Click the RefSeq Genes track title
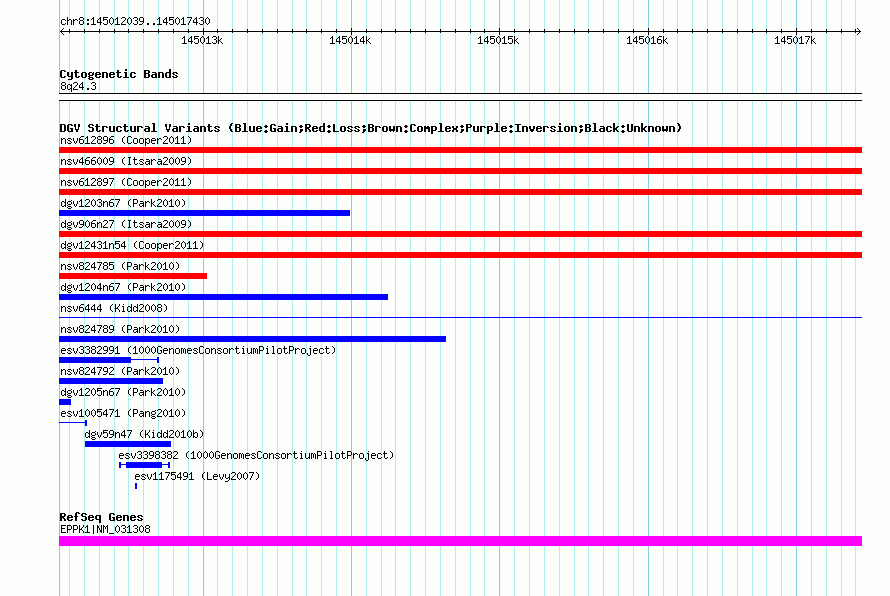Viewport: 890px width, 596px height. 101,517
